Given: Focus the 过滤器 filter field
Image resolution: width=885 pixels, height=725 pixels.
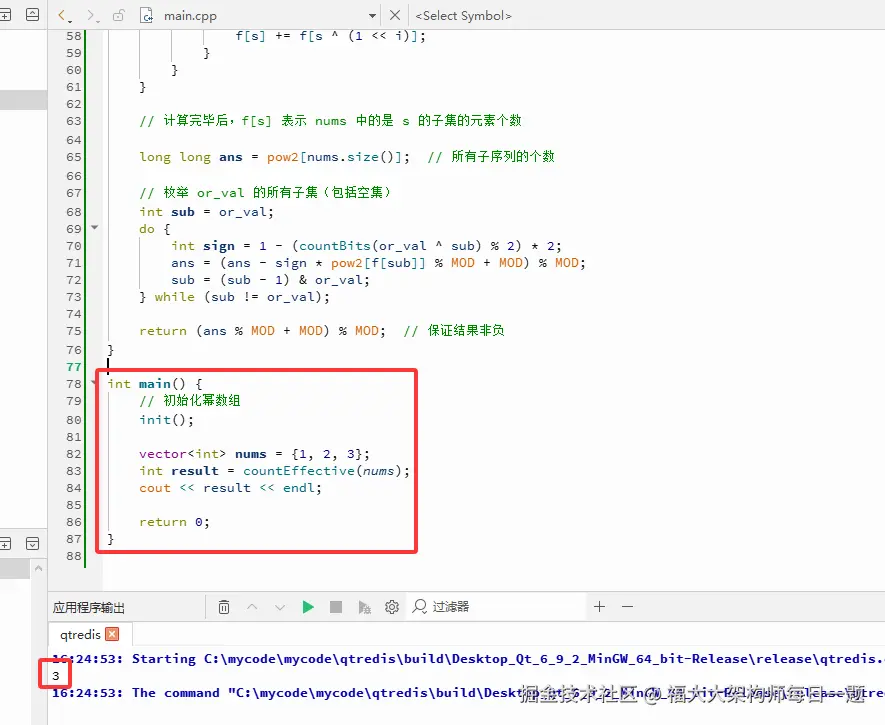Looking at the screenshot, I should point(497,607).
